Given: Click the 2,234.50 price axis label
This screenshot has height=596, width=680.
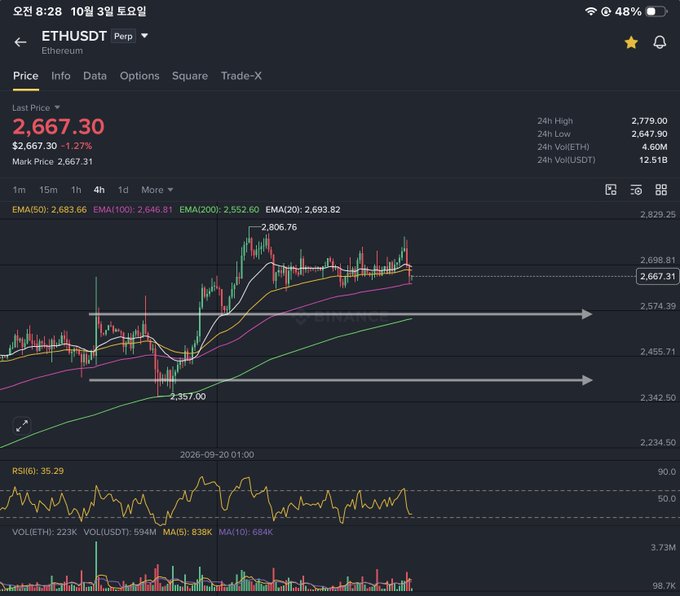Looking at the screenshot, I should [x=658, y=442].
